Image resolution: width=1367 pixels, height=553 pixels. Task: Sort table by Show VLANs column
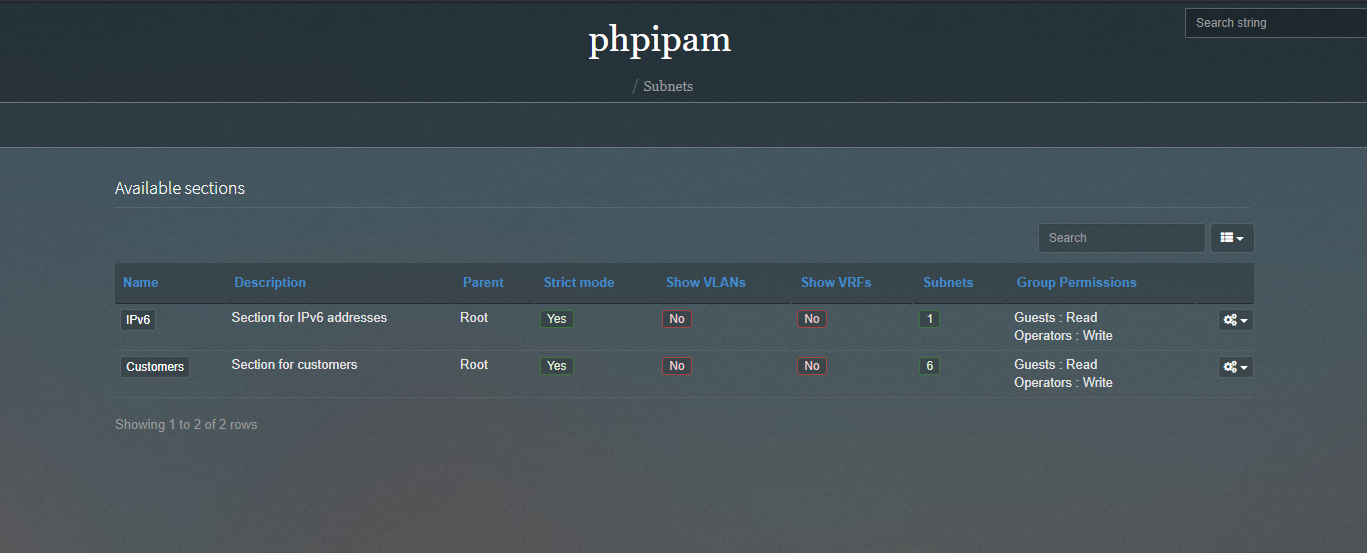click(x=706, y=282)
